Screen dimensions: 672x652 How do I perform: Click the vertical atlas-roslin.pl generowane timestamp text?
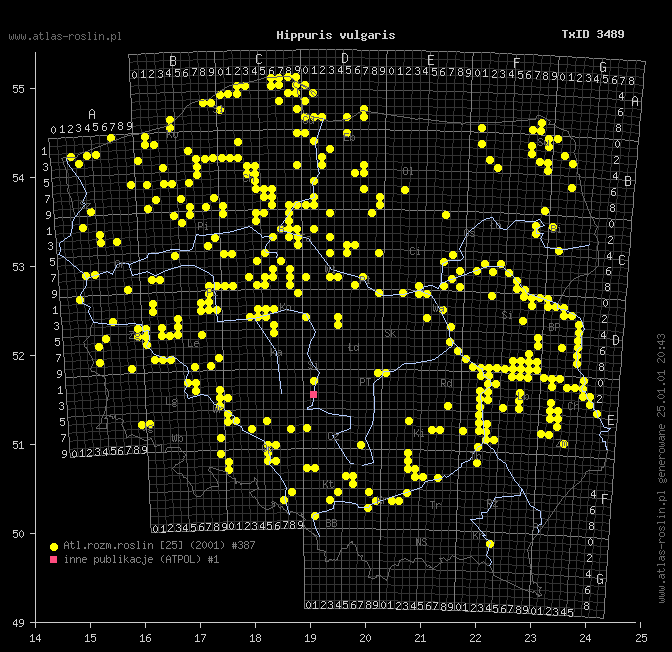662,468
